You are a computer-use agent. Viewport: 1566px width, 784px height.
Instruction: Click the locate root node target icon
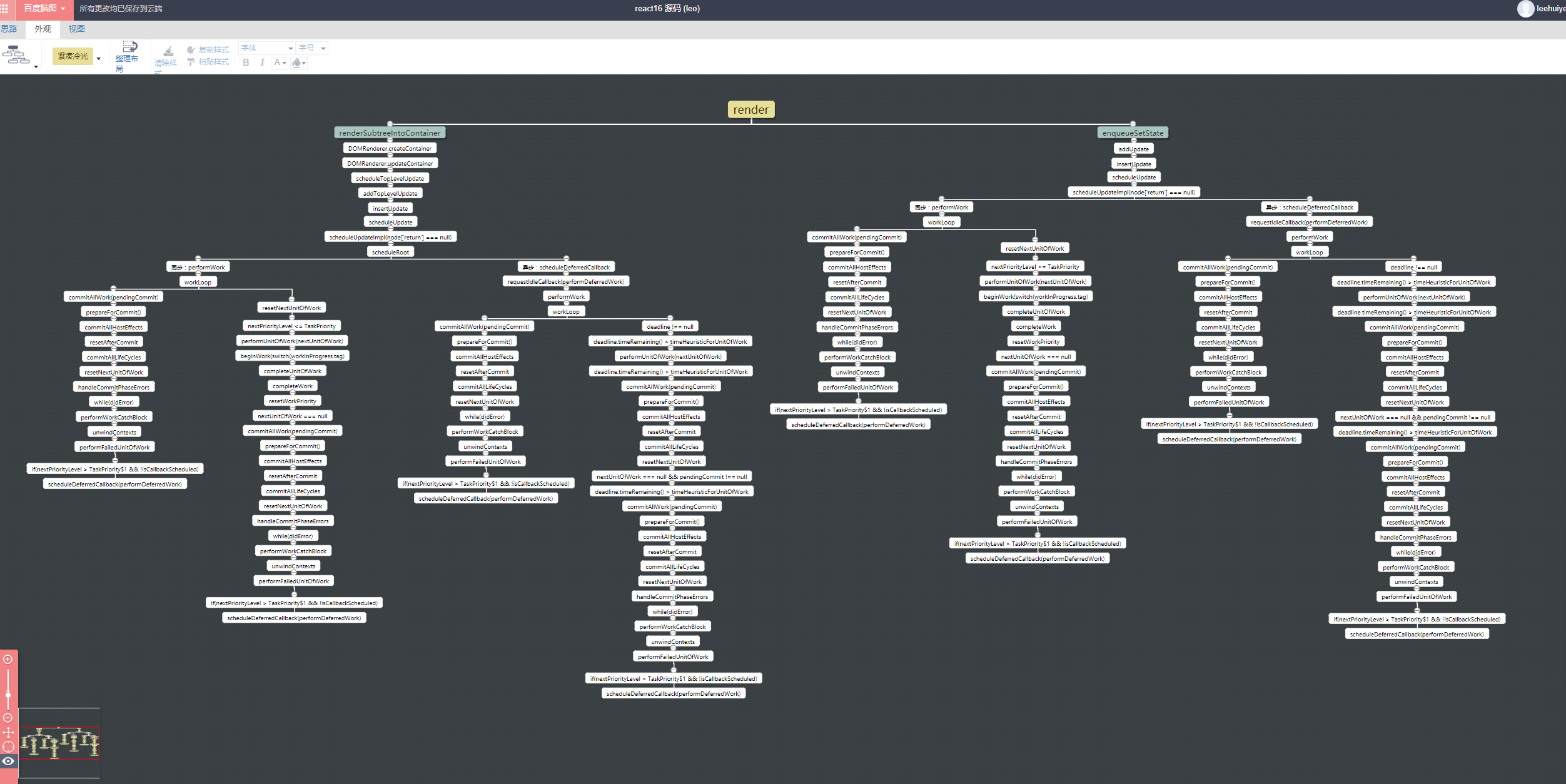point(8,746)
